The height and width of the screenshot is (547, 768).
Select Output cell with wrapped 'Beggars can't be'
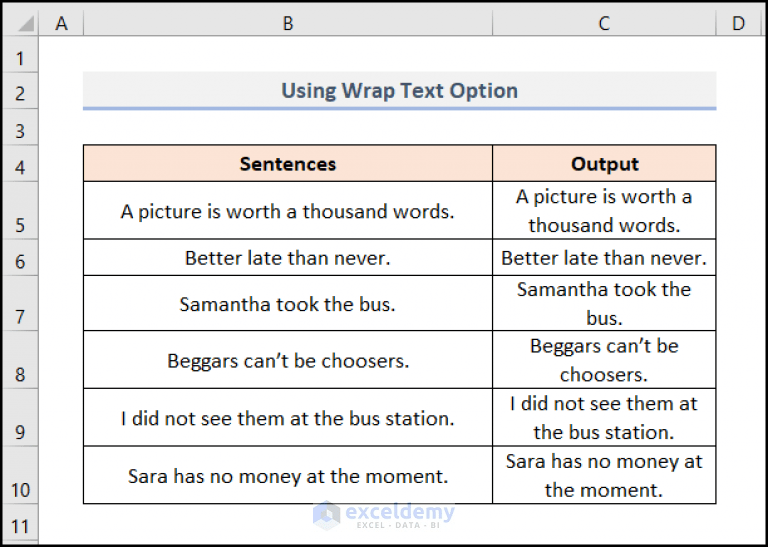(604, 360)
